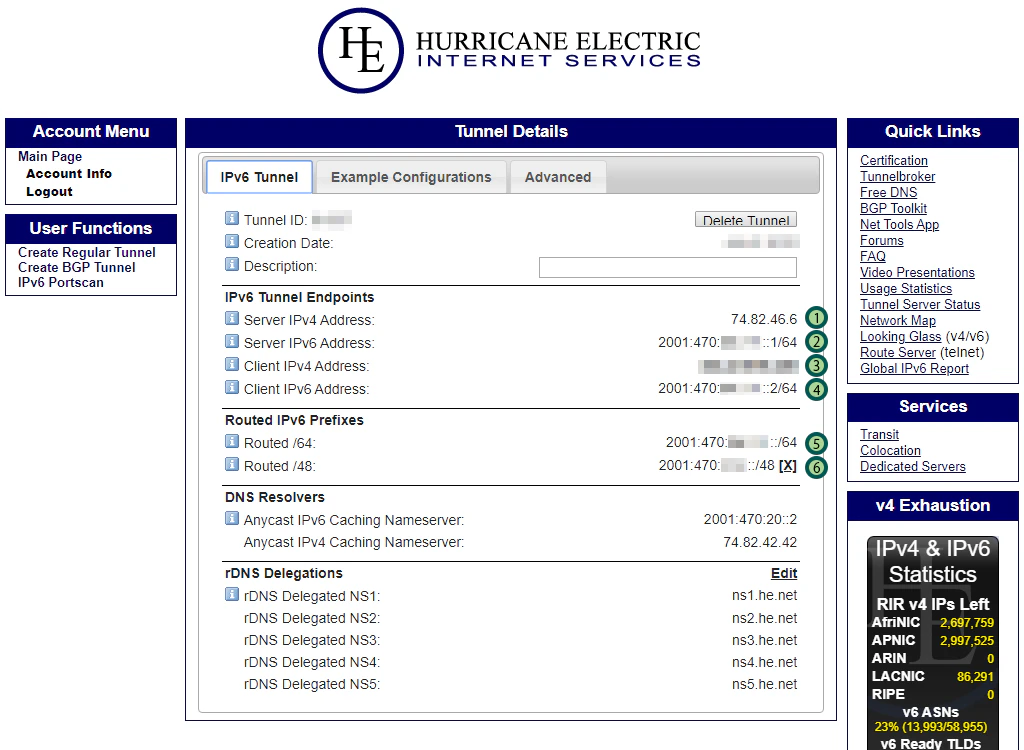Click the IPv4 & IPv6 Statistics widget
1024x750 pixels.
(x=933, y=643)
